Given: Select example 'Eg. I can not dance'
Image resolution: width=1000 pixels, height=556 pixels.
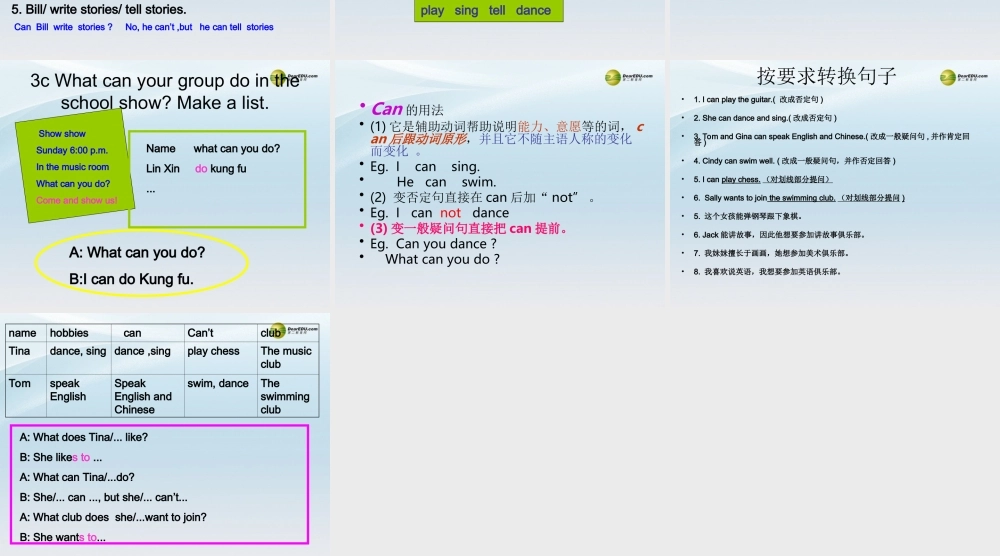Looking at the screenshot, I should pyautogui.click(x=439, y=213).
